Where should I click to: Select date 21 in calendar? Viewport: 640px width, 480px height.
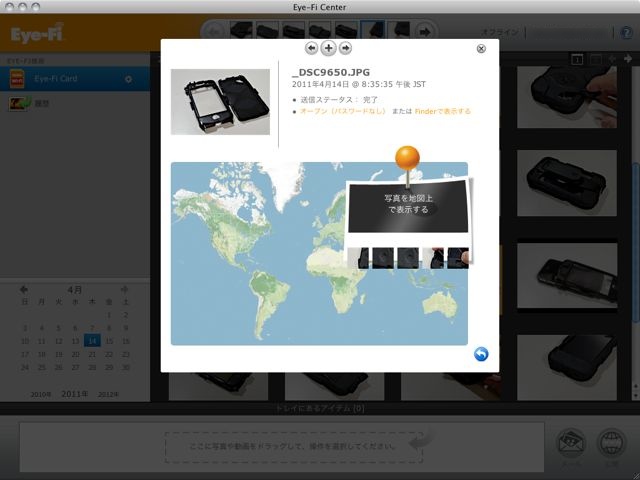[92, 354]
